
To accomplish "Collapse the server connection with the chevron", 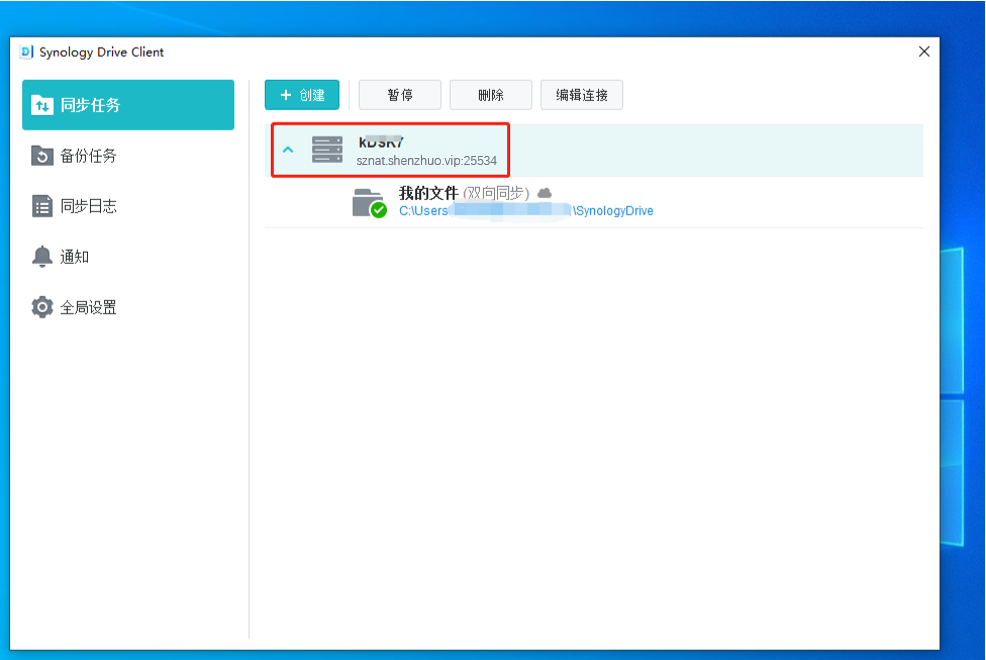I will click(x=288, y=150).
